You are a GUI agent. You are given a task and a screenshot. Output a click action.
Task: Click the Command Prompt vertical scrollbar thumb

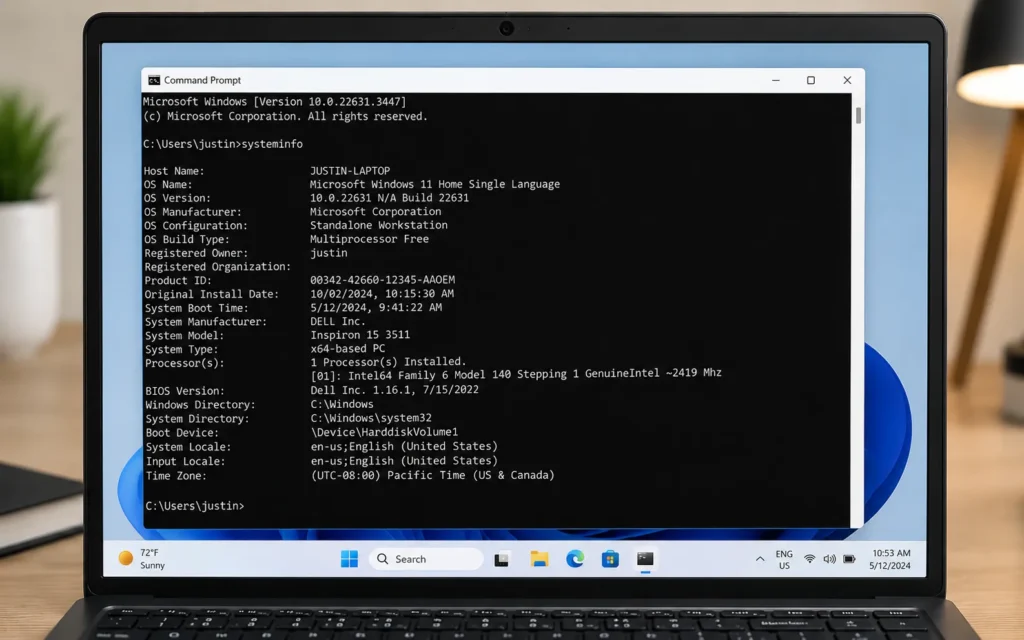click(858, 115)
